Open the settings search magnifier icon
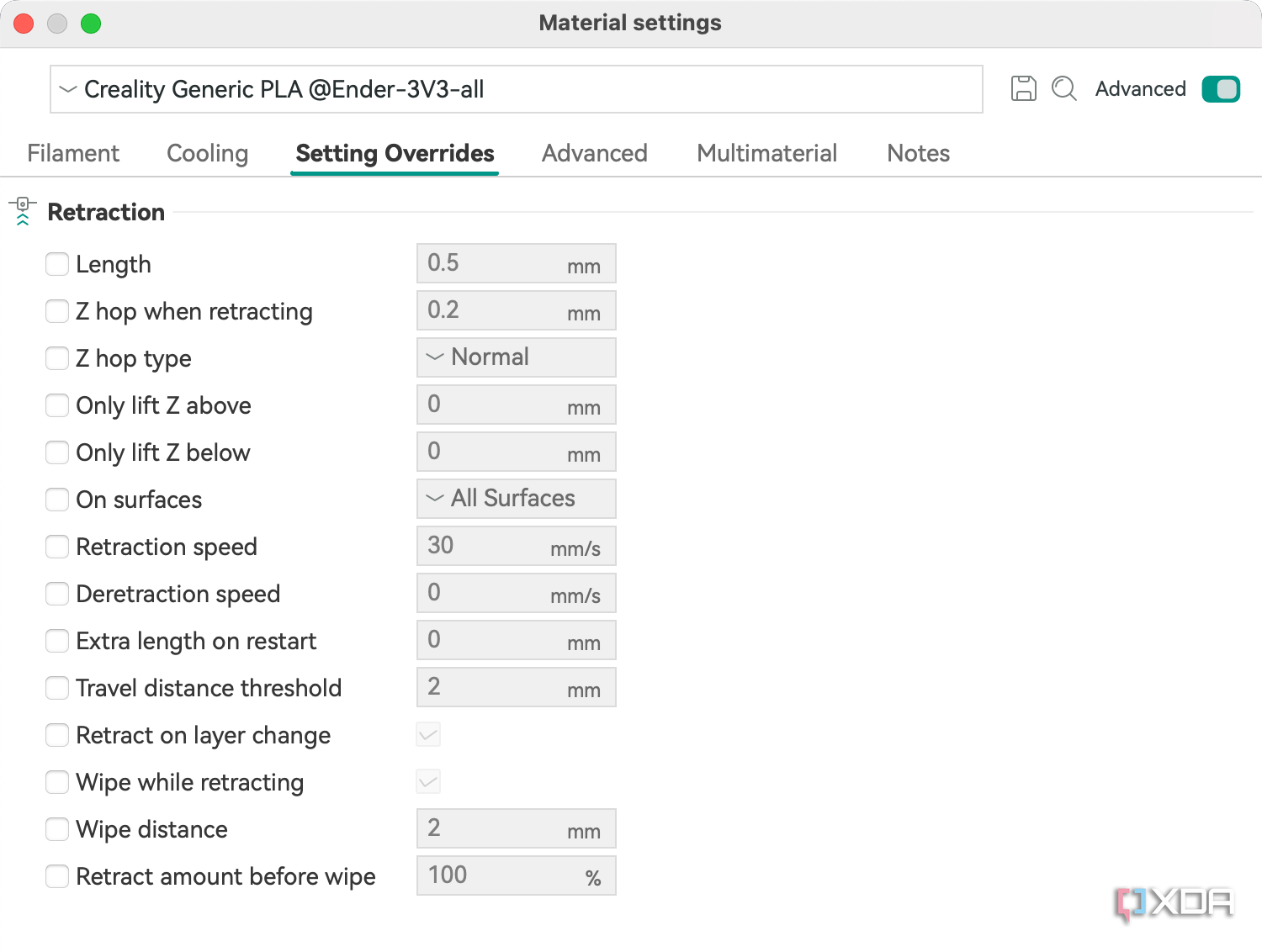Viewport: 1262px width, 952px height. click(x=1064, y=88)
